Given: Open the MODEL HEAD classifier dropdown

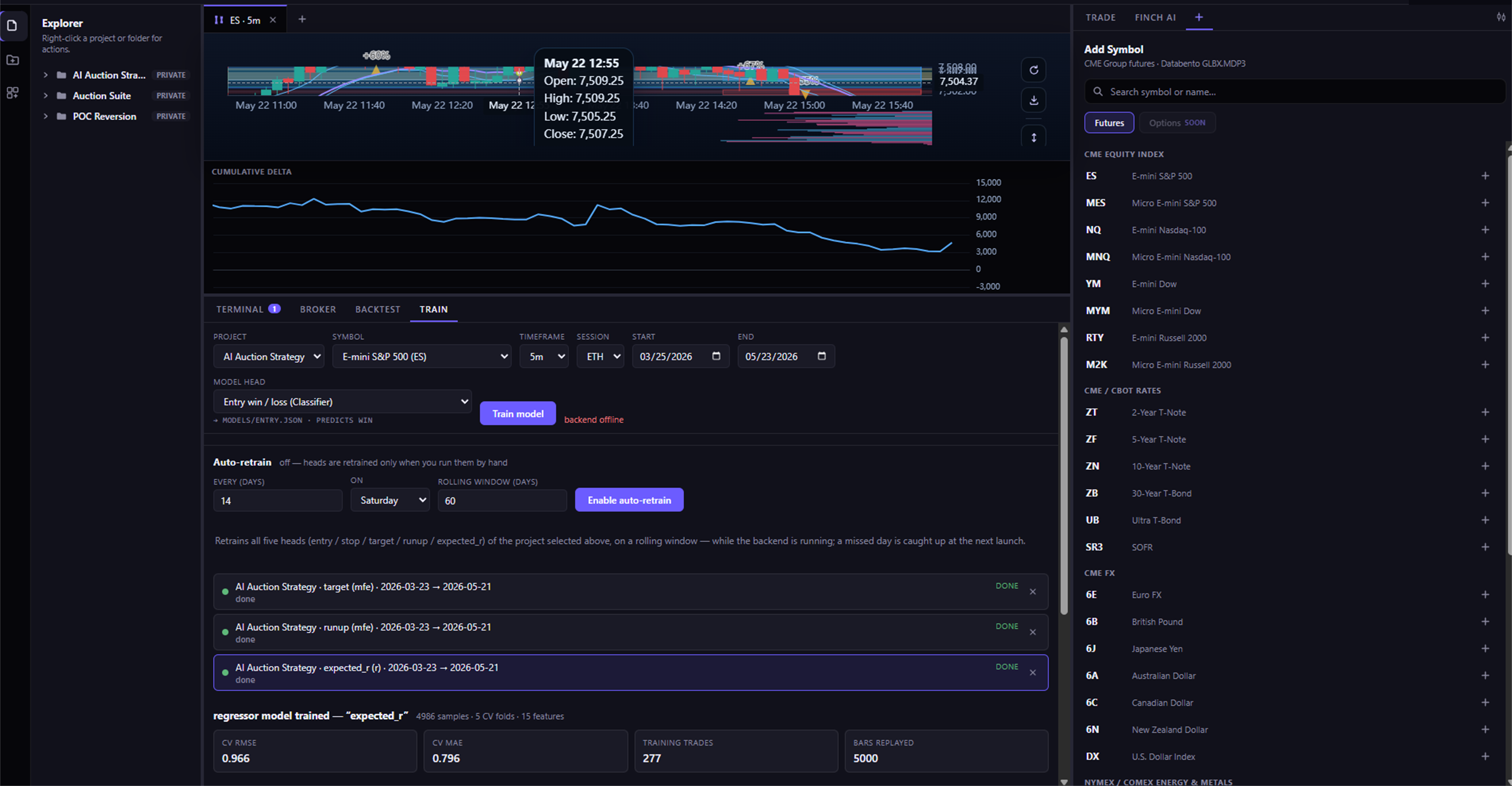Looking at the screenshot, I should tap(342, 402).
